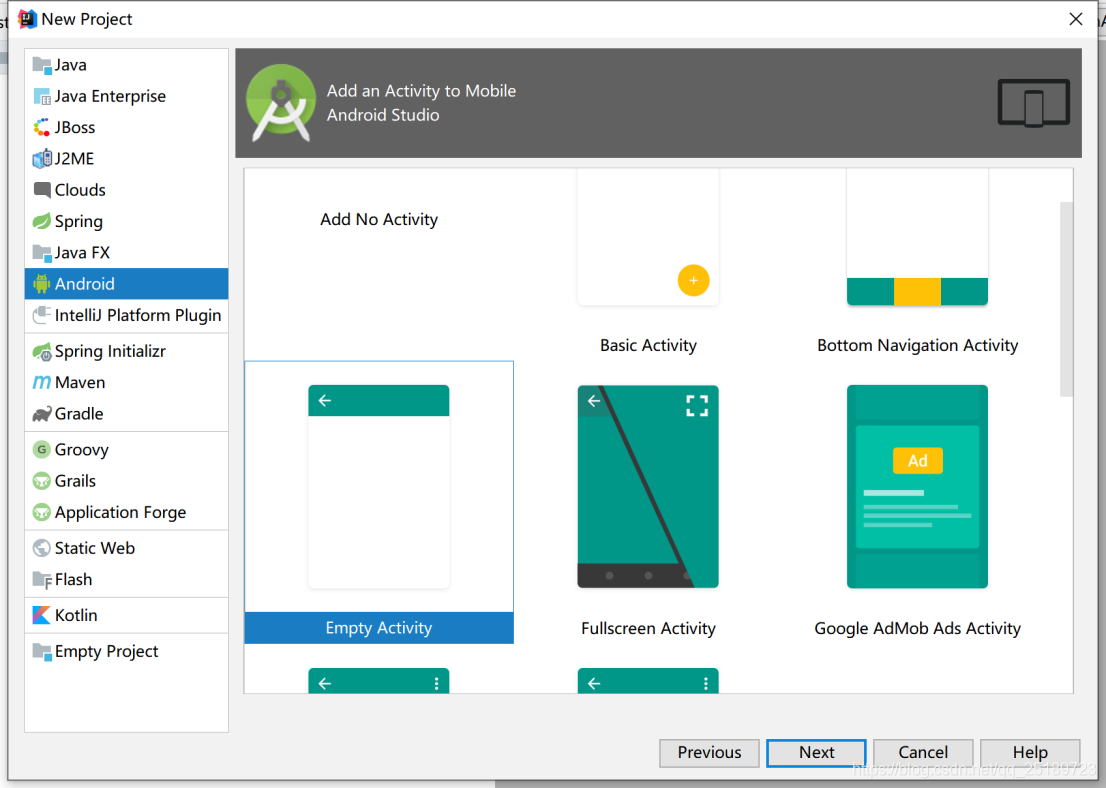Choose Maven project type
Viewport: 1106px width, 788px height.
(126, 382)
